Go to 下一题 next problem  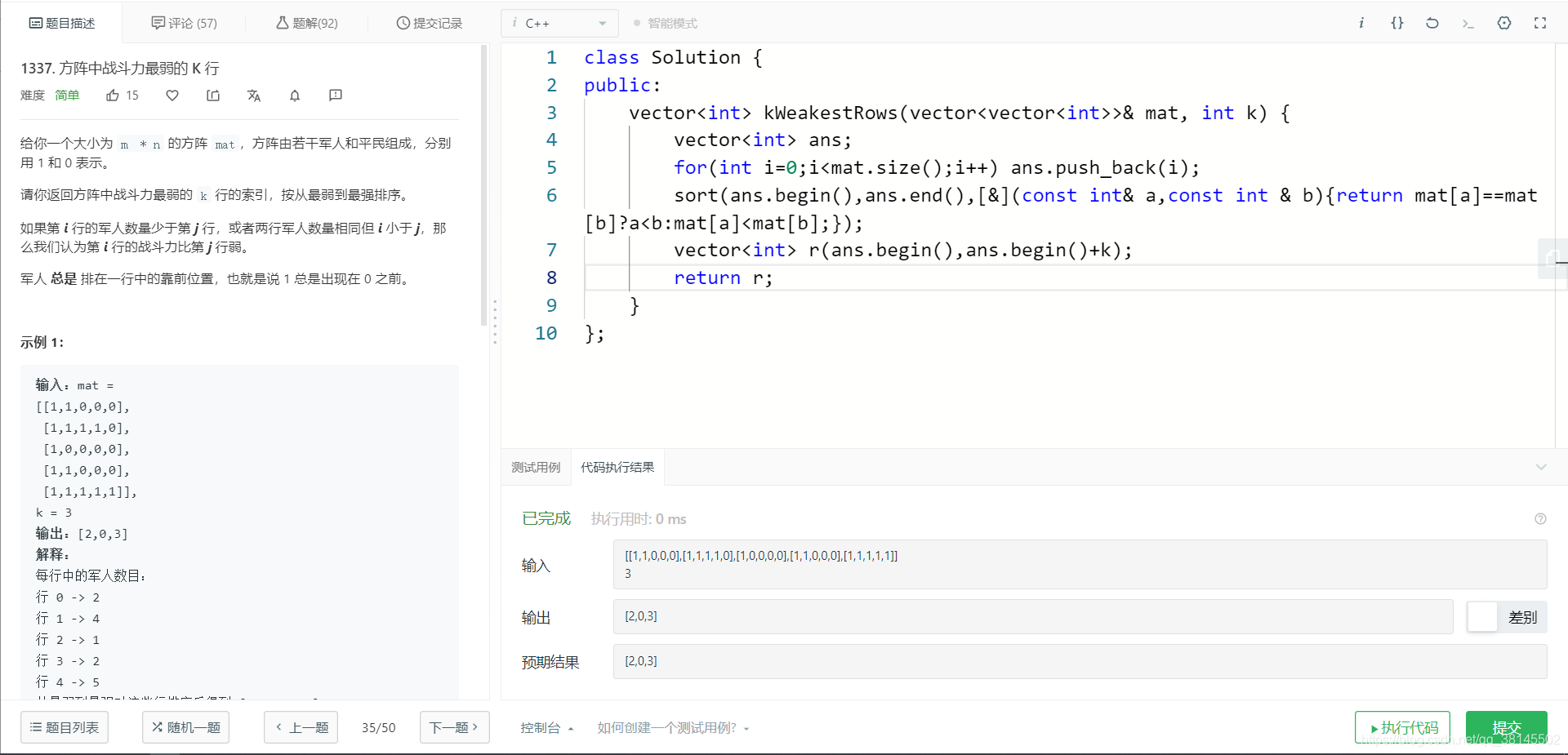[454, 727]
